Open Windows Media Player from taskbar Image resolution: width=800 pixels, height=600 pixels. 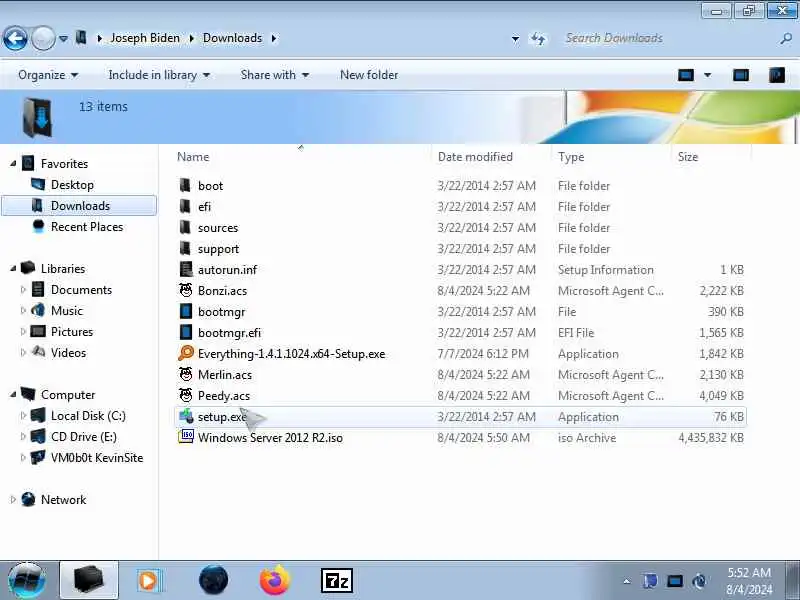(149, 581)
